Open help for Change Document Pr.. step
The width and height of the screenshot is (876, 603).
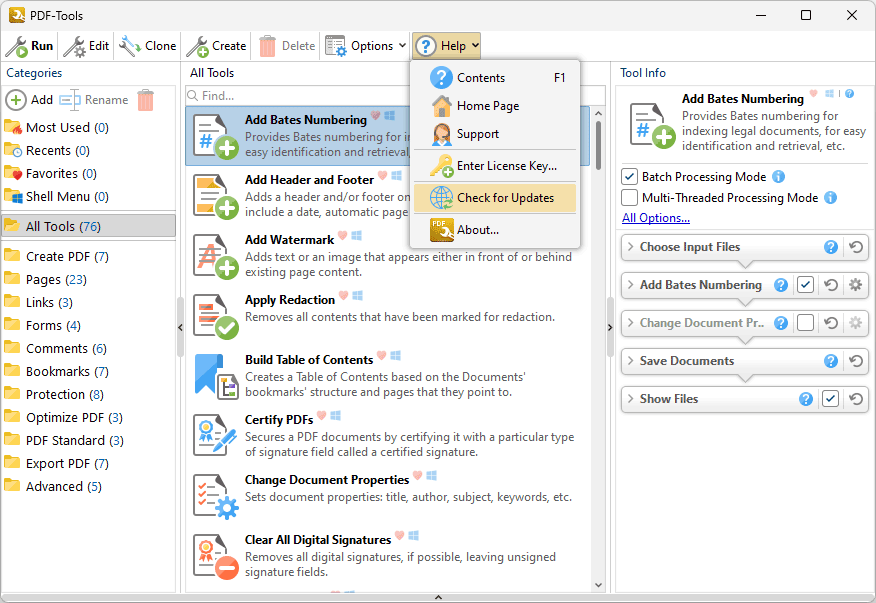point(780,323)
